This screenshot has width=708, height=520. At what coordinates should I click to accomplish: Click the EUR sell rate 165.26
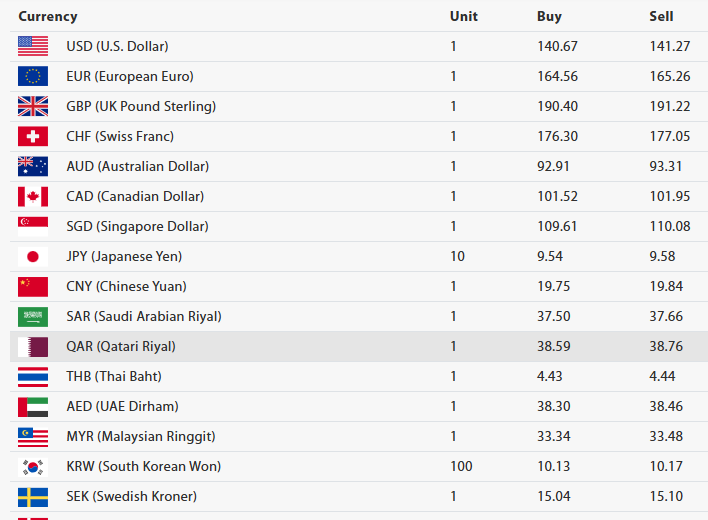tap(669, 76)
